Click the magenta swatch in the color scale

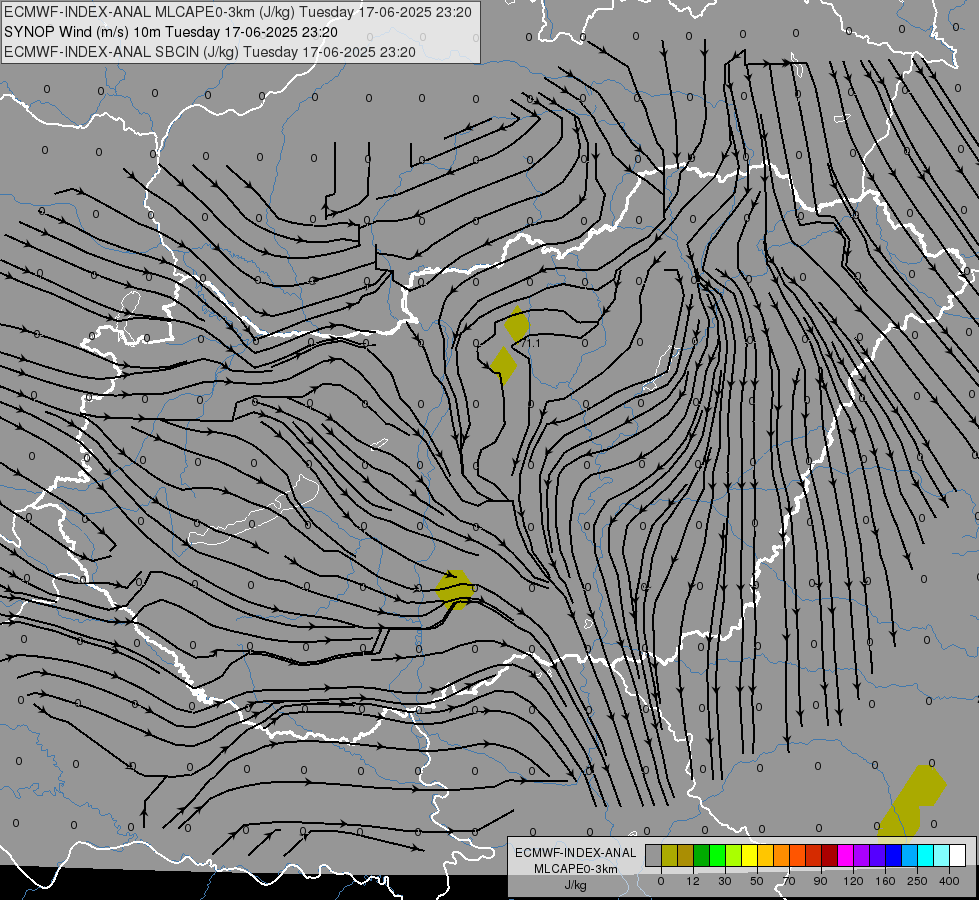coord(846,856)
